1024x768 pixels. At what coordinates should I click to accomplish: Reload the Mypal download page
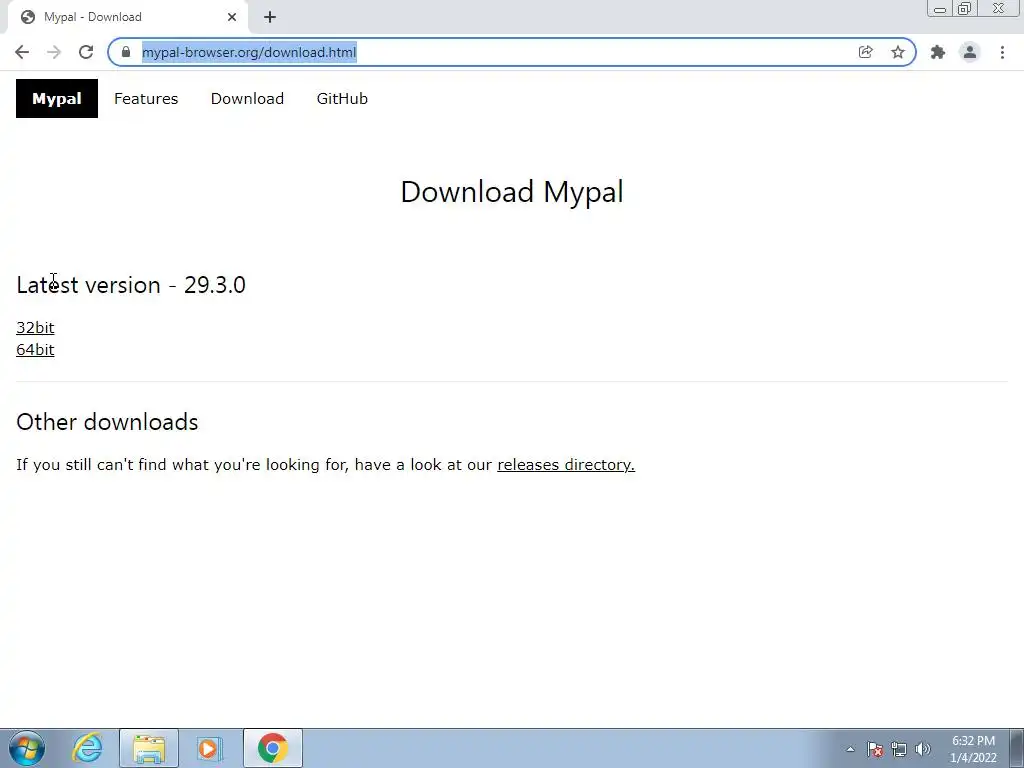coord(86,52)
